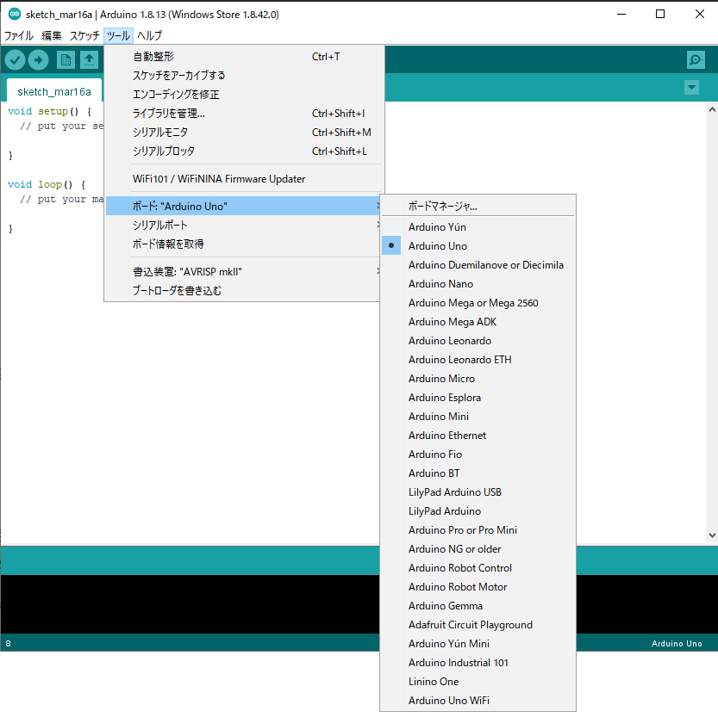
Task: Click the Upload arrow toolbar icon
Action: point(38,60)
